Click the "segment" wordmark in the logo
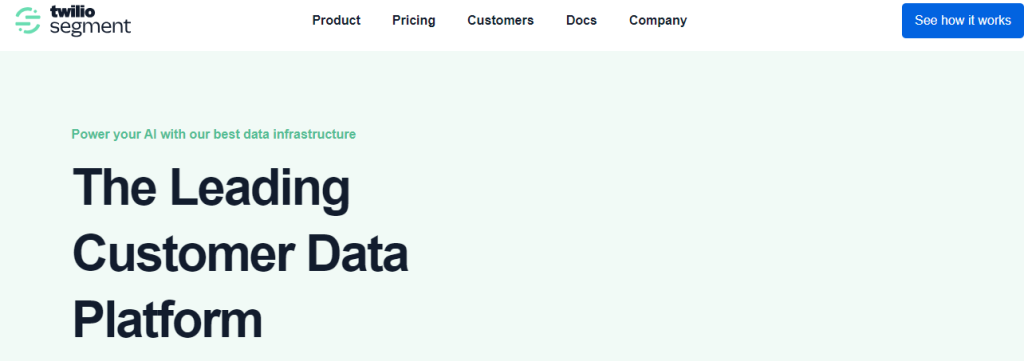This screenshot has width=1024, height=361. pyautogui.click(x=90, y=27)
